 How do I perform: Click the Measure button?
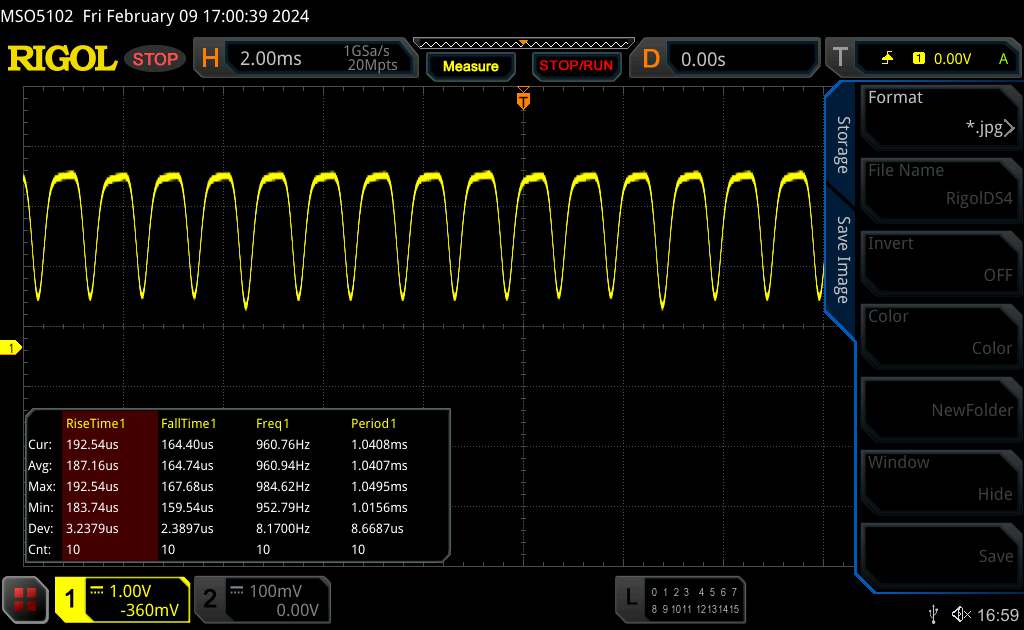coord(470,66)
